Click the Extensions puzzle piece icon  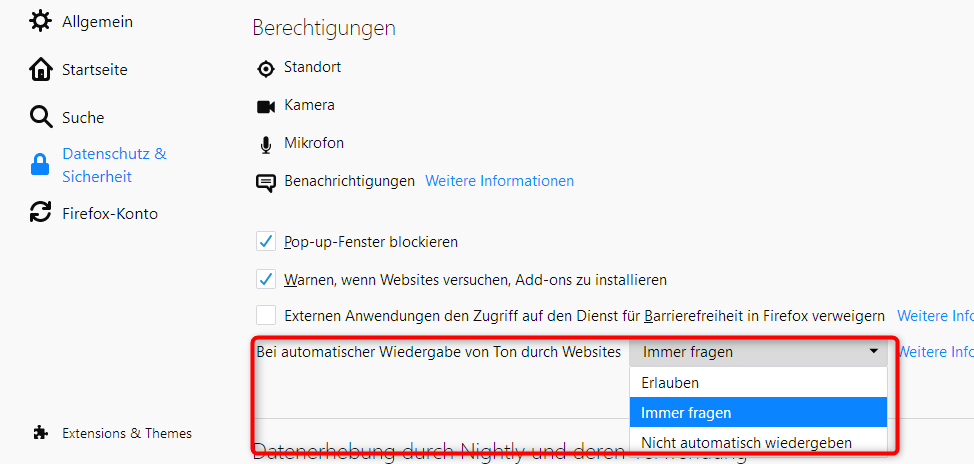tap(40, 433)
